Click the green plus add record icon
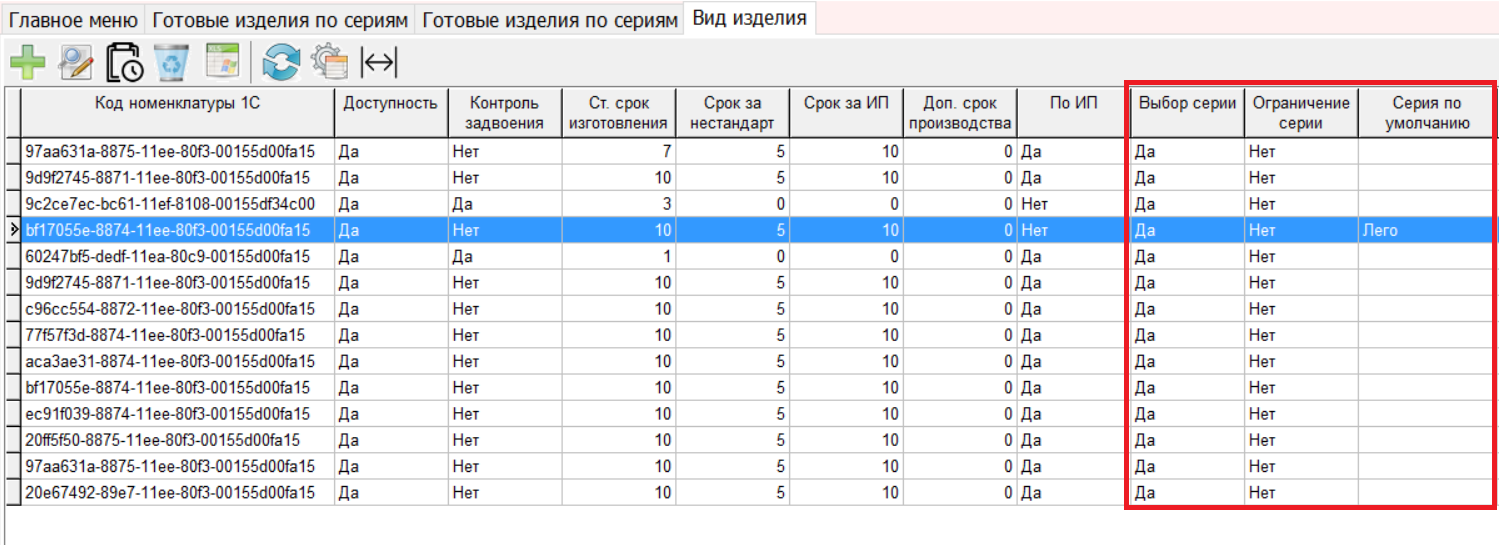The width and height of the screenshot is (1499, 545). tap(28, 63)
